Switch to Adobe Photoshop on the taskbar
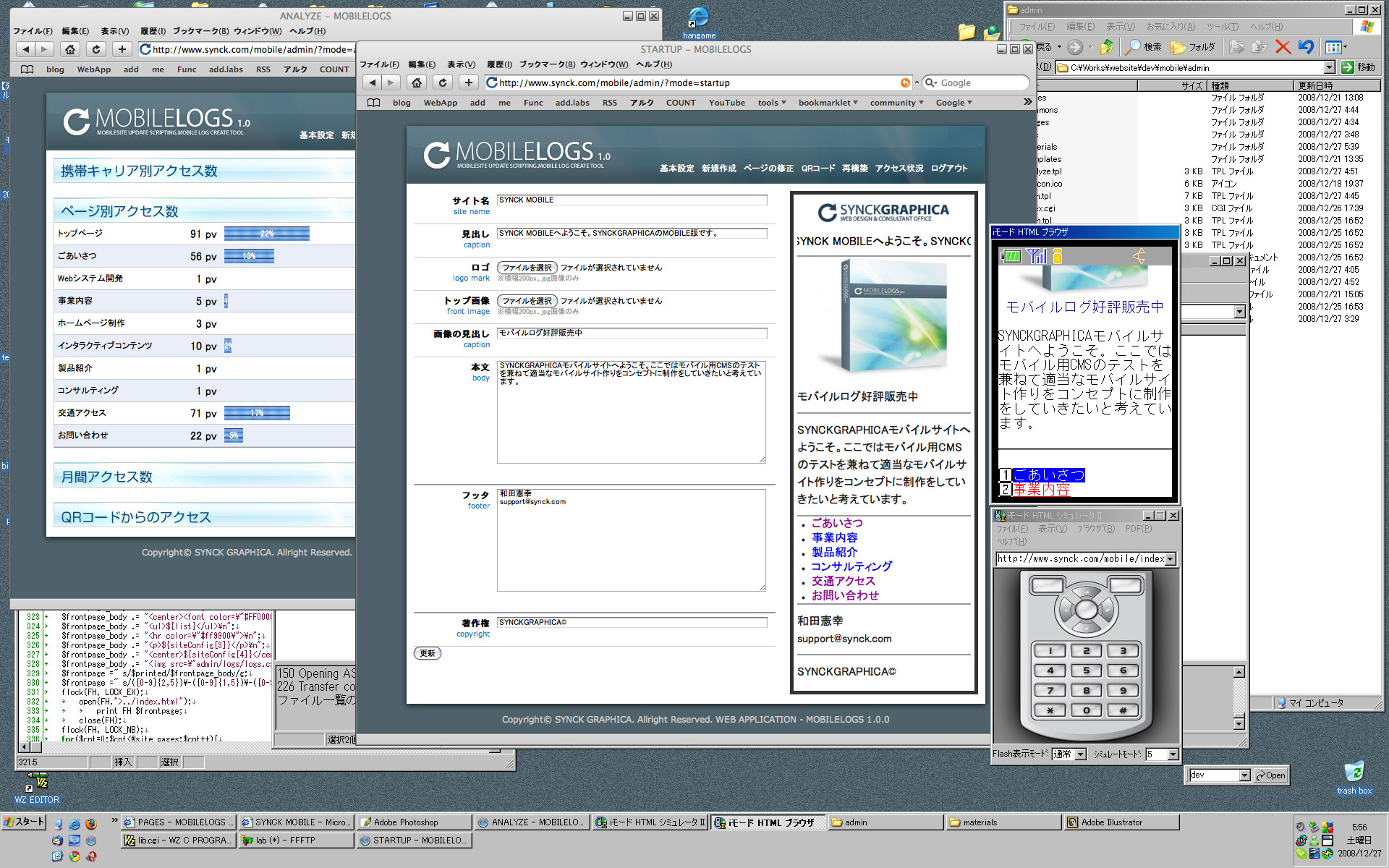The width and height of the screenshot is (1389, 868). 414,822
